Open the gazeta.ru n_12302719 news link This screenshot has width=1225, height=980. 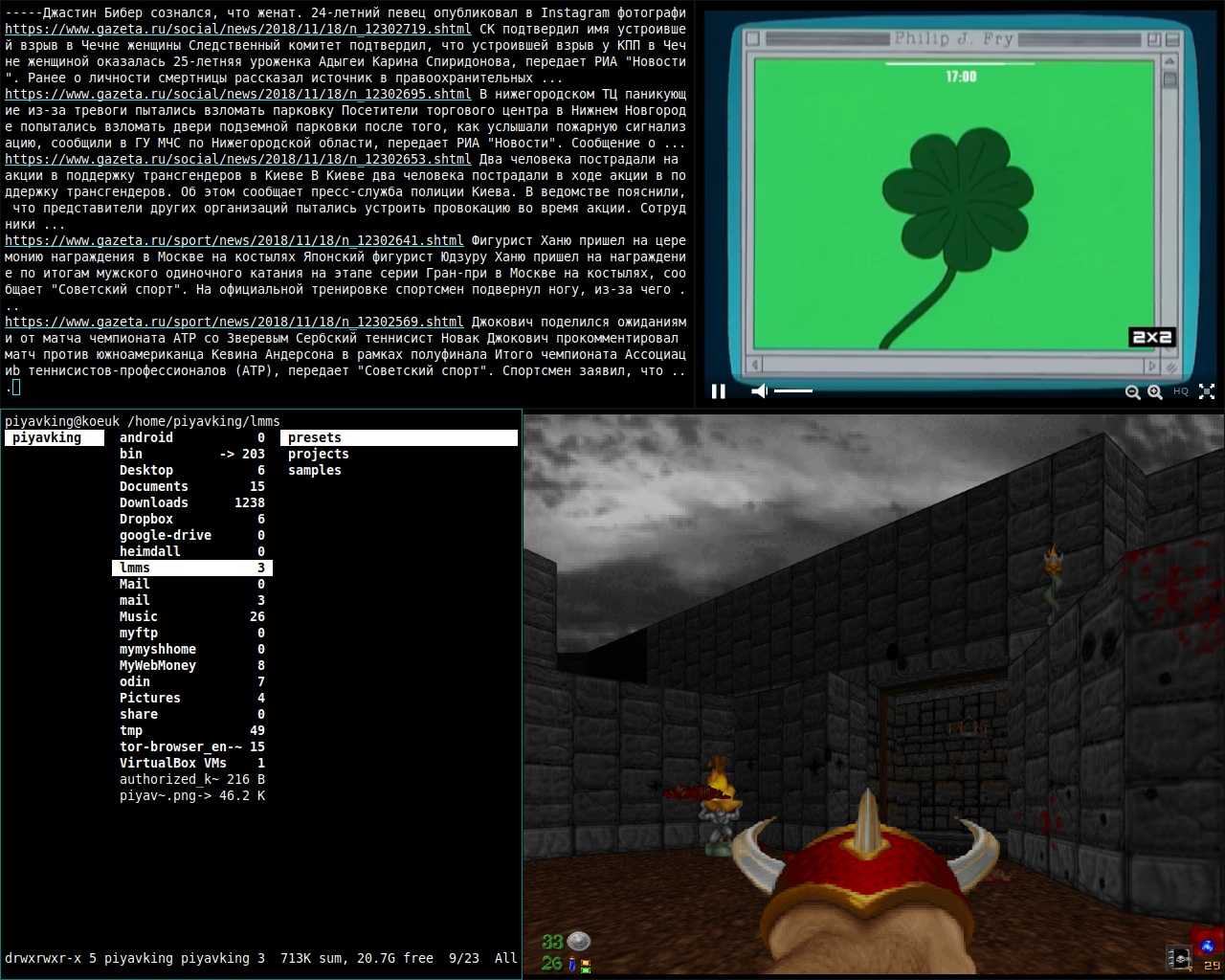click(237, 30)
